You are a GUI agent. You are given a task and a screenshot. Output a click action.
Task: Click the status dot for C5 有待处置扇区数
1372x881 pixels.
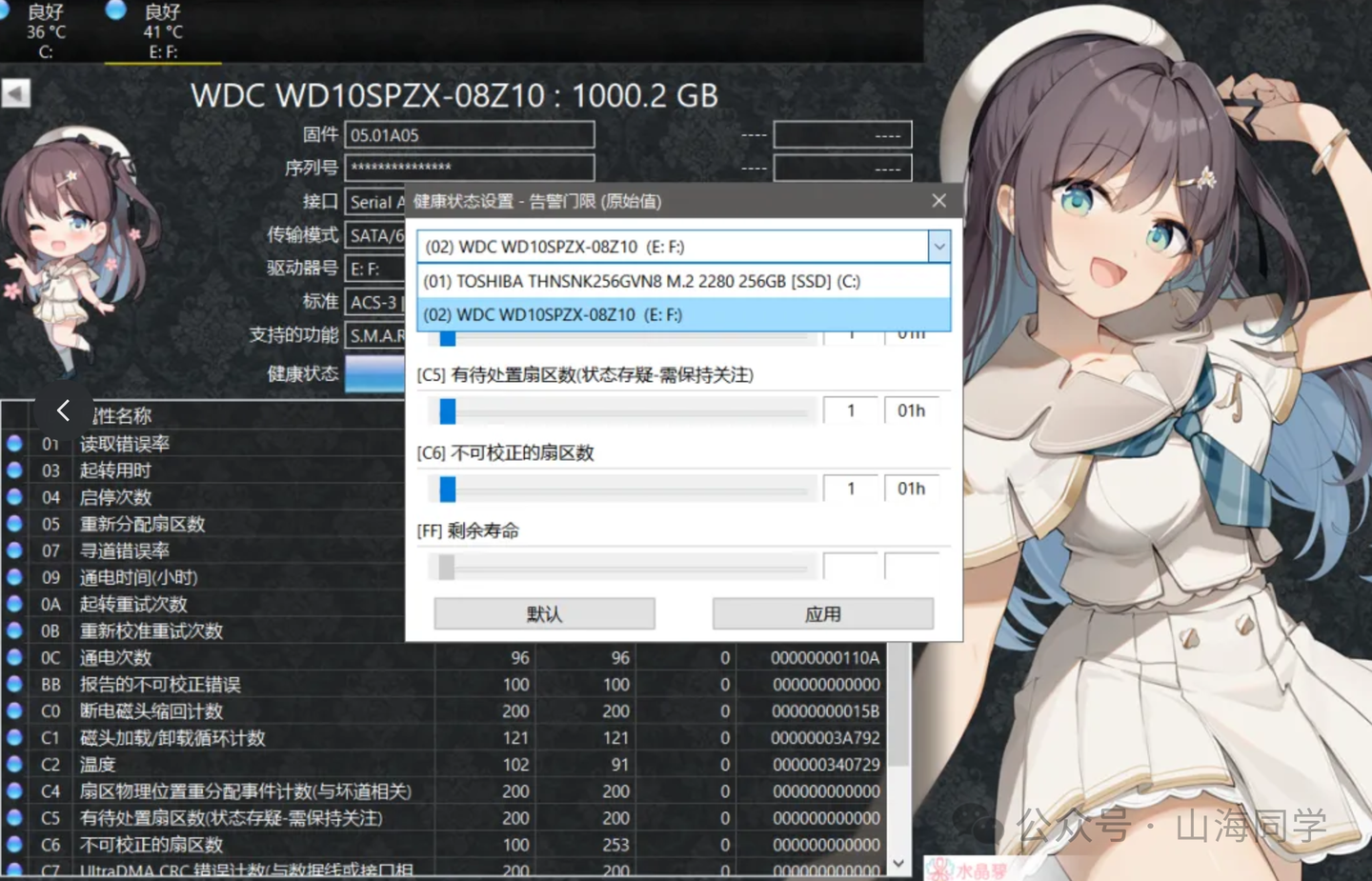pos(14,817)
